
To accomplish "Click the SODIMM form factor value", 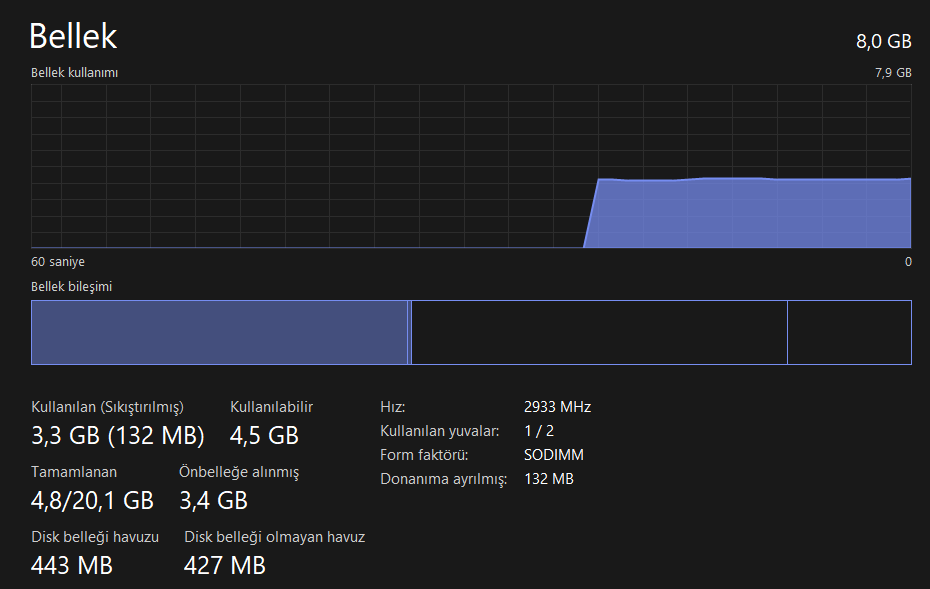I will coord(553,455).
